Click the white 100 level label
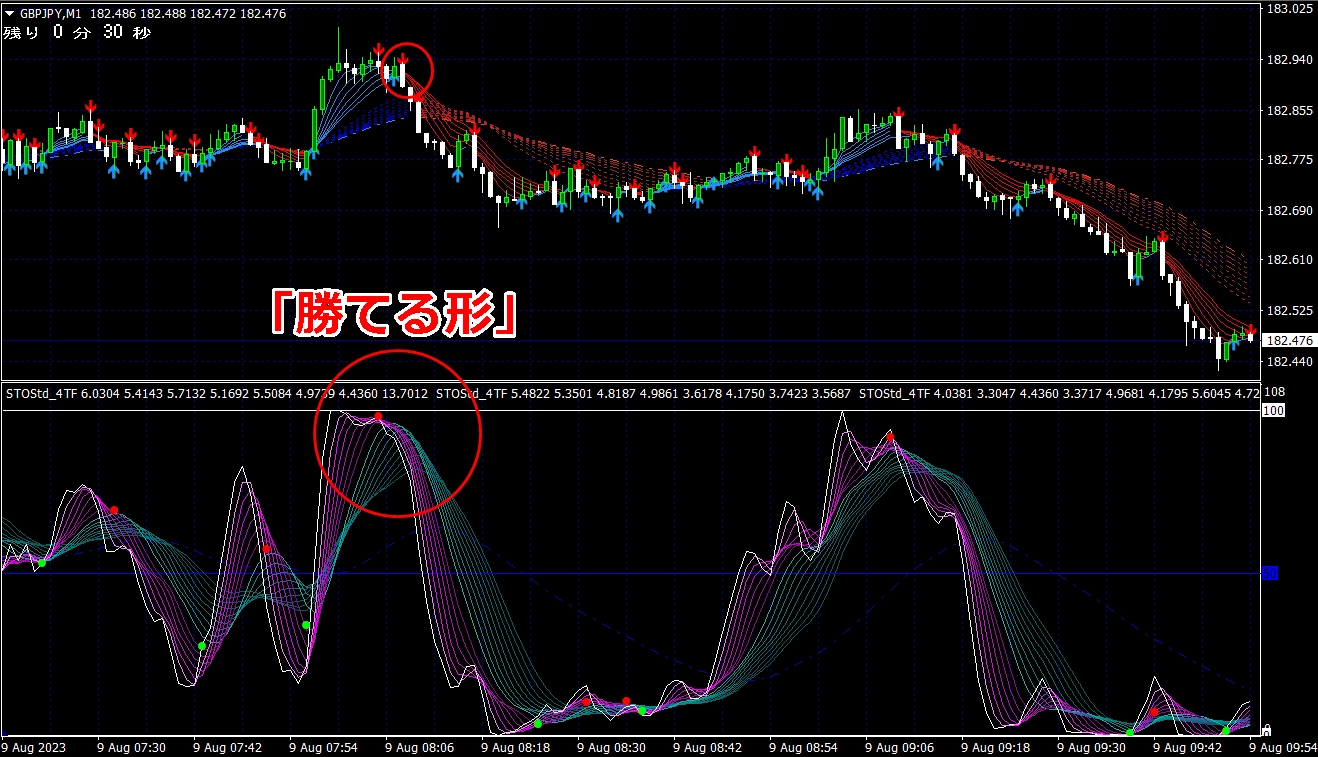The height and width of the screenshot is (757, 1318). coord(1273,411)
